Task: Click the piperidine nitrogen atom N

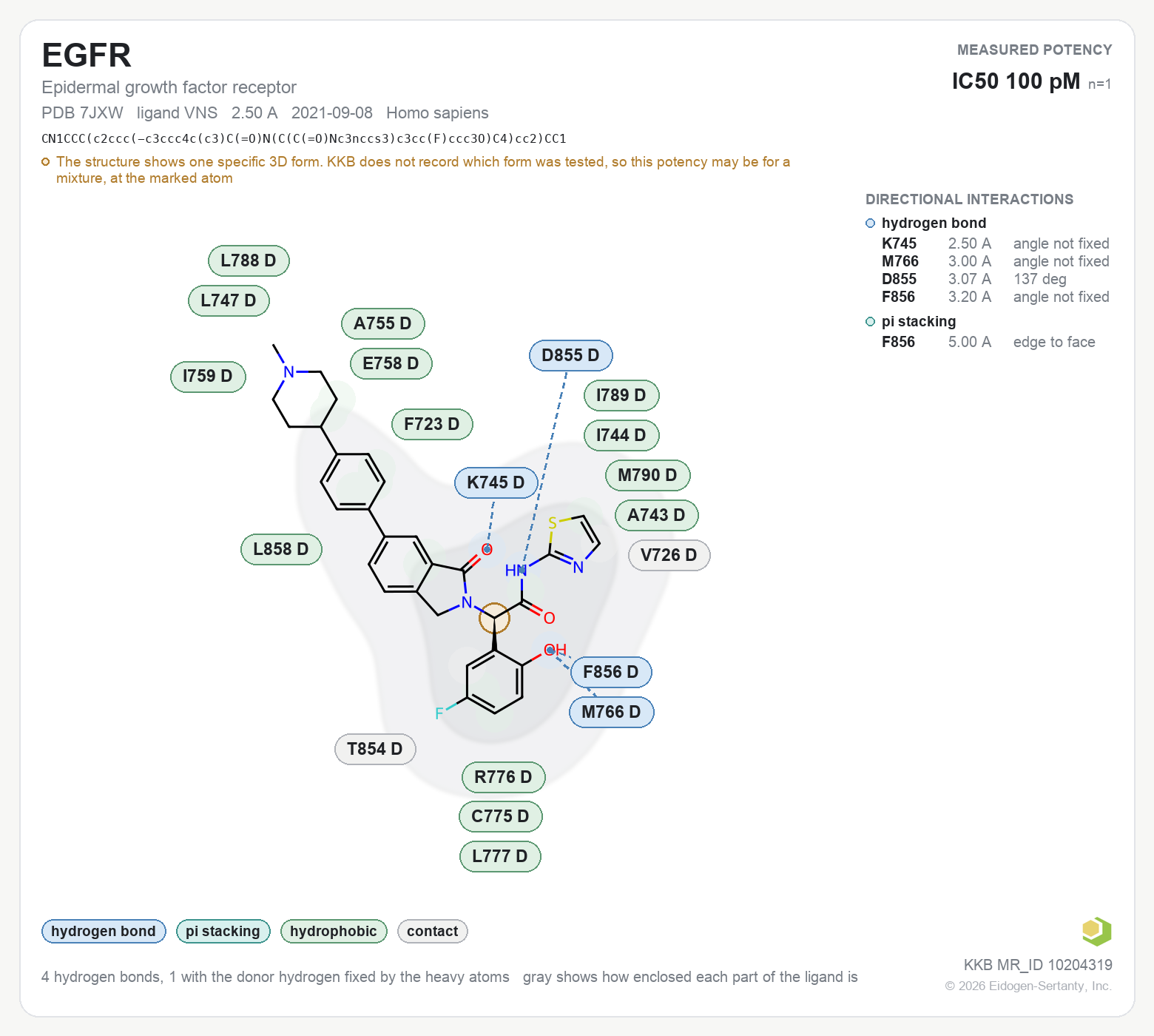Action: pos(289,371)
